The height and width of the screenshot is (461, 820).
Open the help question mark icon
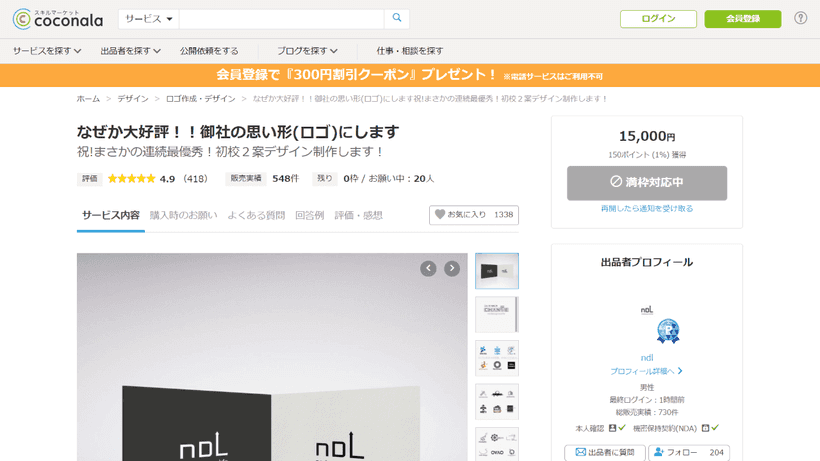[800, 18]
